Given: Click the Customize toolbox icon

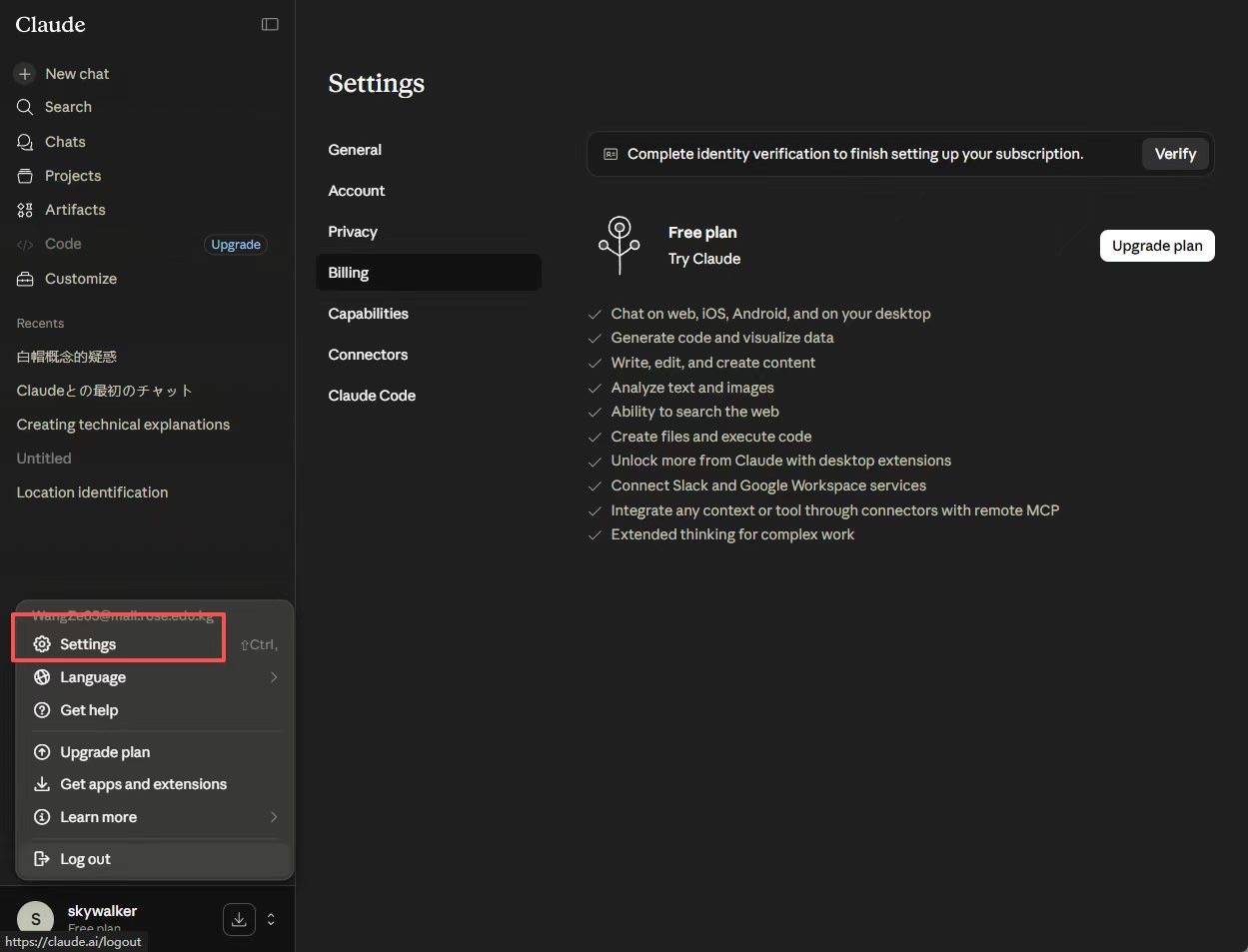Looking at the screenshot, I should click(25, 279).
